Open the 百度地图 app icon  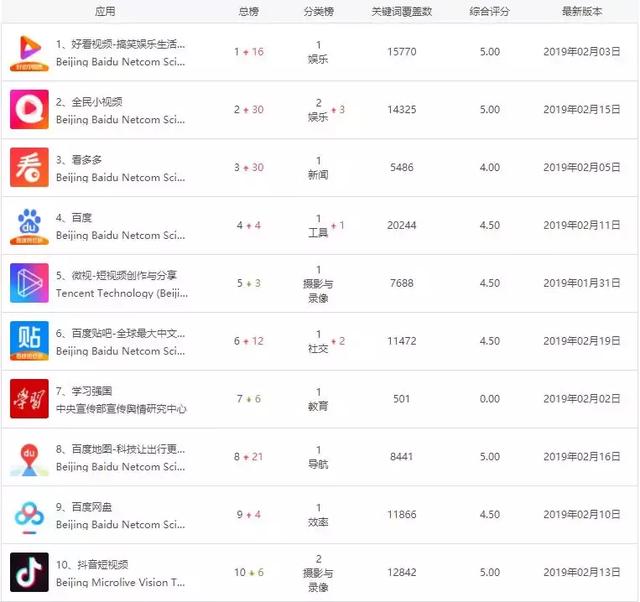29,457
